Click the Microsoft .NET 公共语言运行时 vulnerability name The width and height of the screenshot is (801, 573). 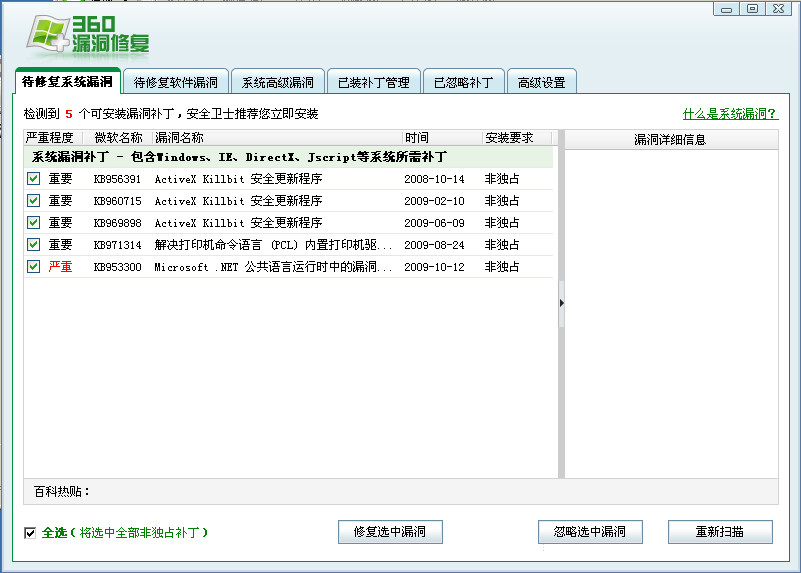(x=273, y=267)
